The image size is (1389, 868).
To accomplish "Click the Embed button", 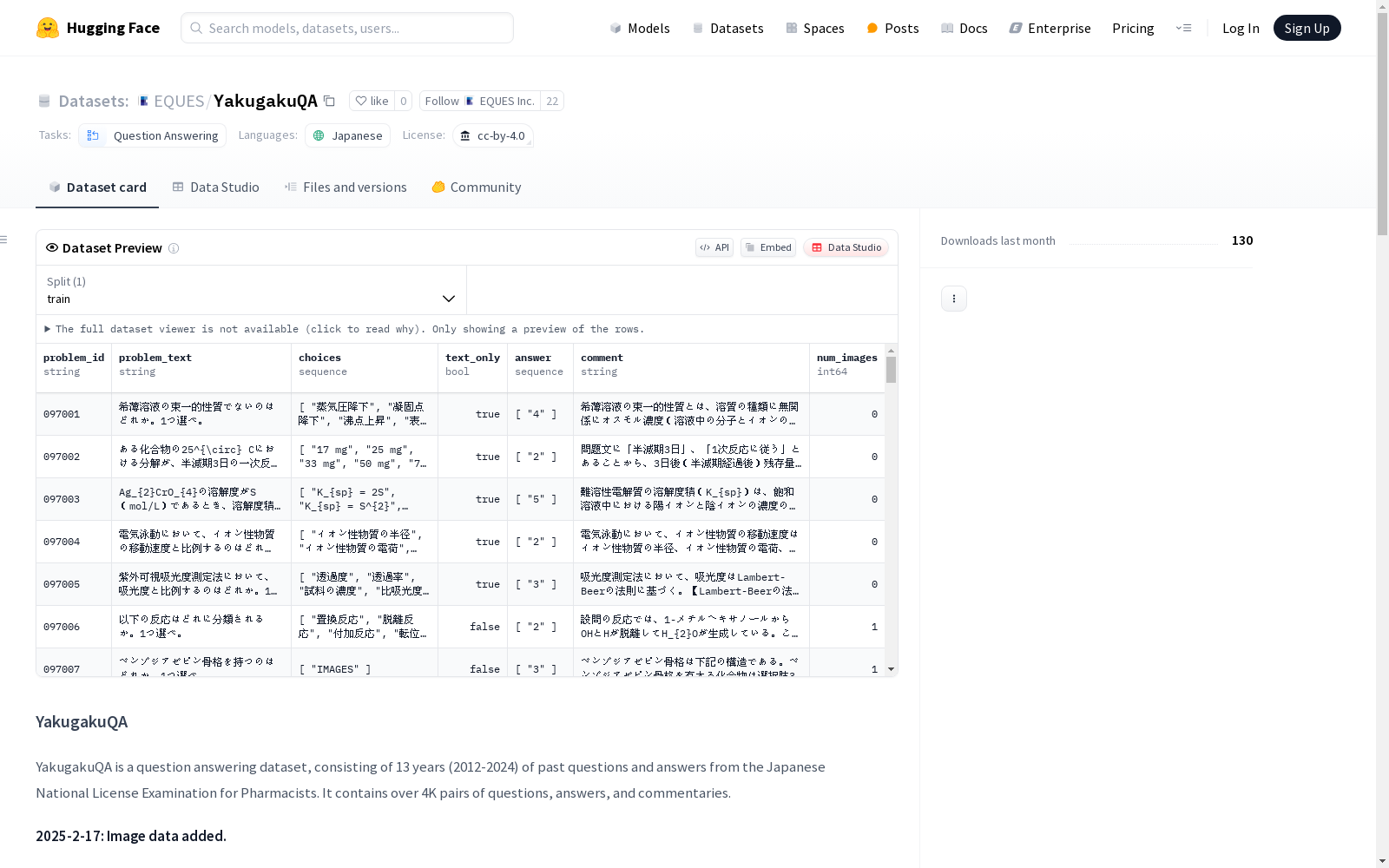I will (x=768, y=247).
